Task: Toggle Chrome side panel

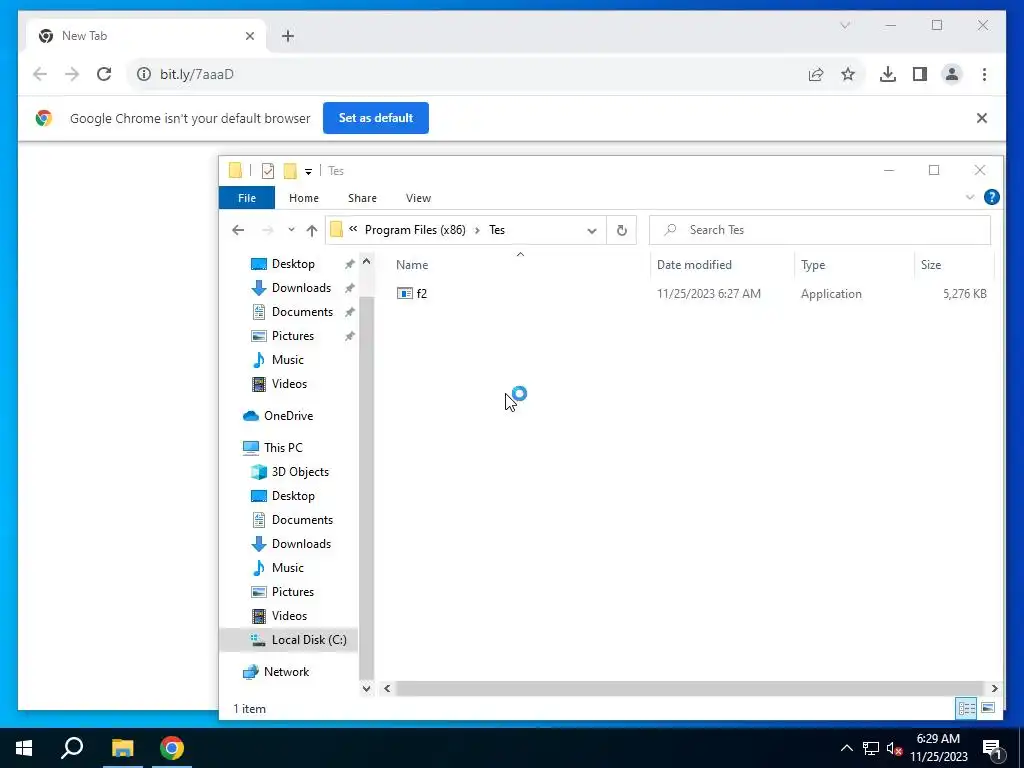Action: pos(920,74)
